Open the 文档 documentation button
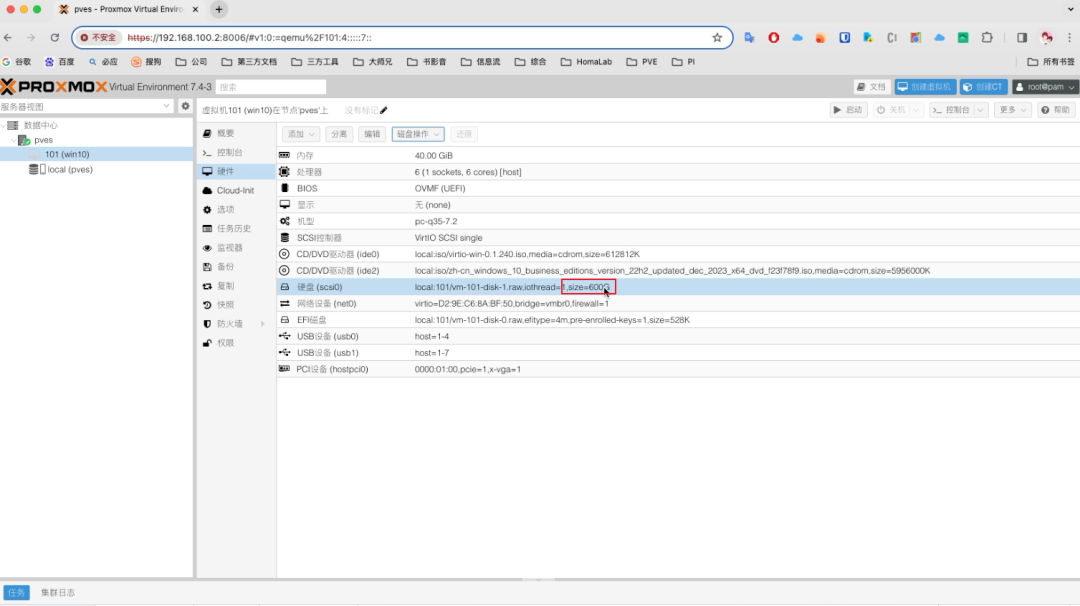This screenshot has height=606, width=1080. click(x=872, y=87)
